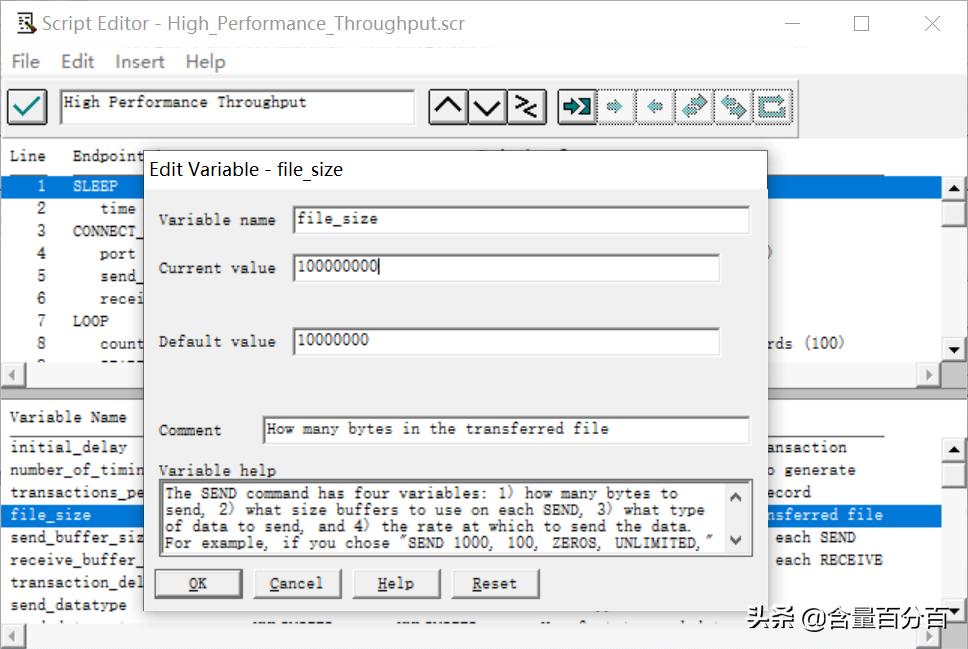Select SLEEP line 1 in script
968x649 pixels.
72,186
